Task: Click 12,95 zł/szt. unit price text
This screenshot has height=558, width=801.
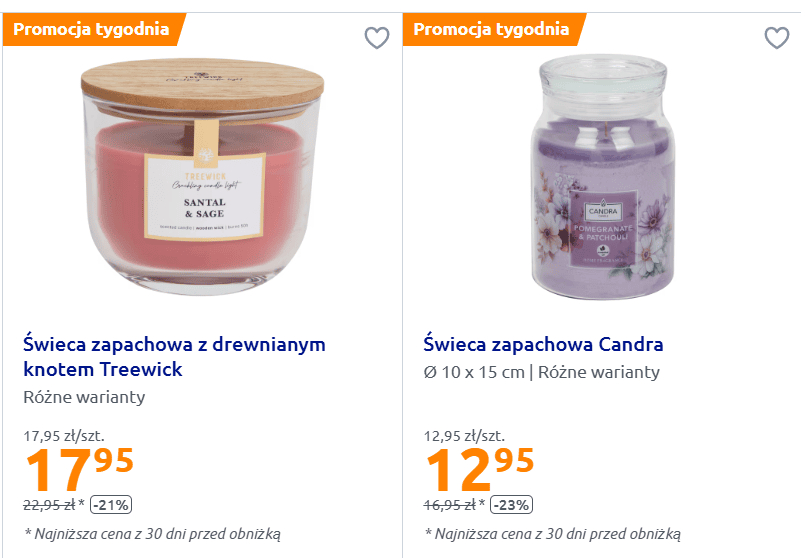Action: click(464, 436)
